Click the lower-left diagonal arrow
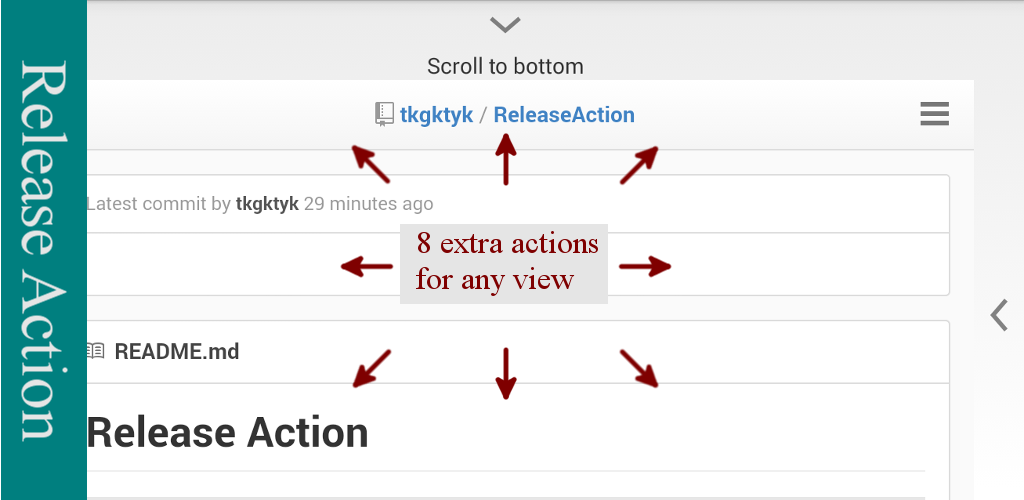This screenshot has height=500, width=1024. [x=371, y=367]
